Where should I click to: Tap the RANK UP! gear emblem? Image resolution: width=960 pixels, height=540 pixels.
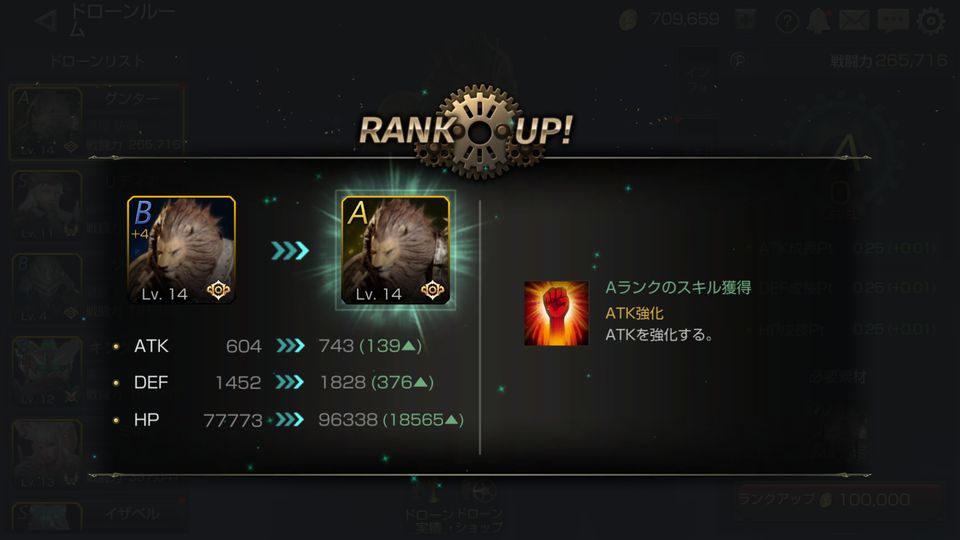click(480, 131)
